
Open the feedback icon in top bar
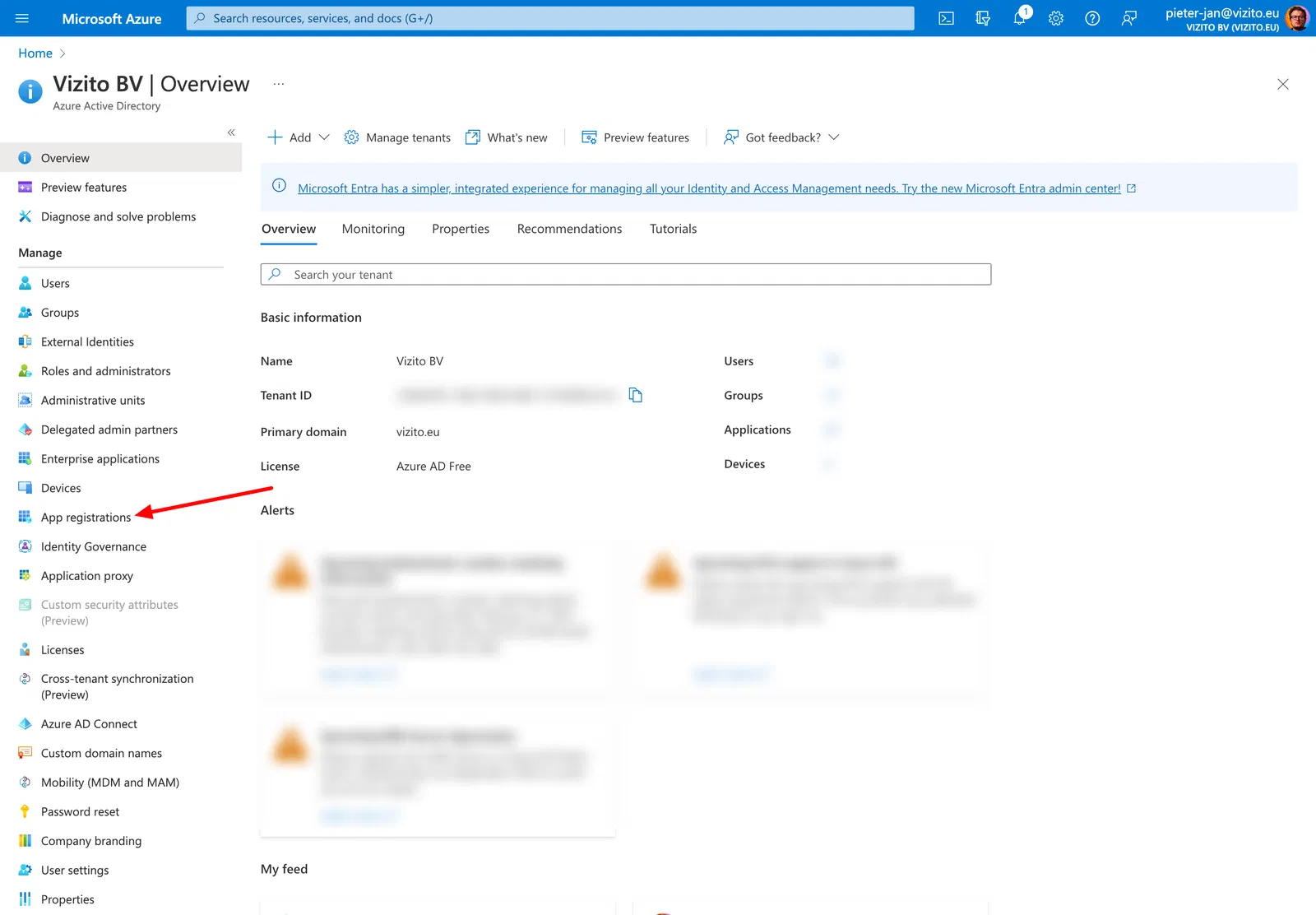click(x=1129, y=18)
